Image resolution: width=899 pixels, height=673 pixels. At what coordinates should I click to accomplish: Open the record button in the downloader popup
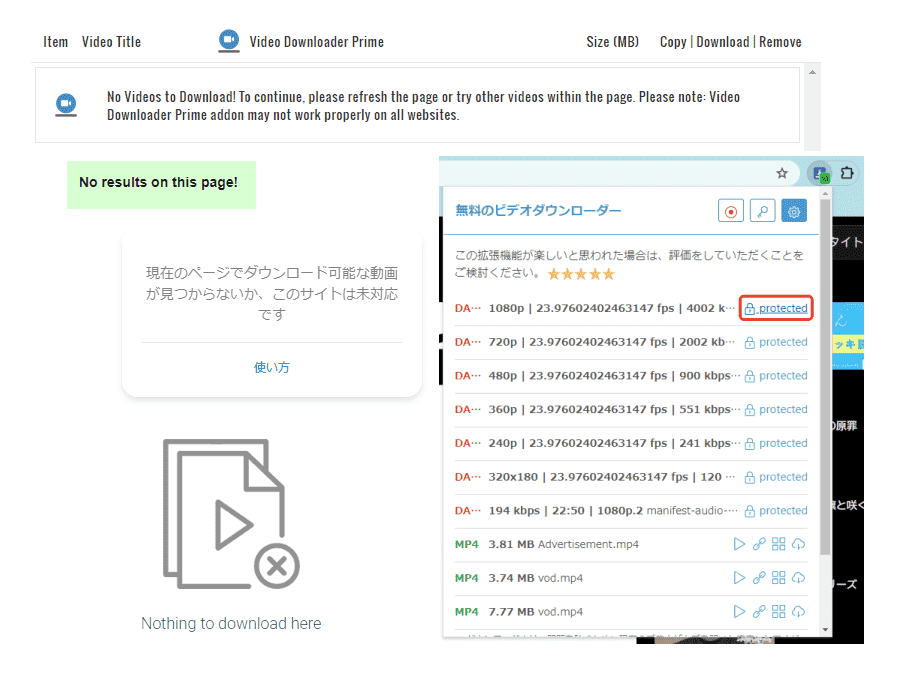(731, 211)
